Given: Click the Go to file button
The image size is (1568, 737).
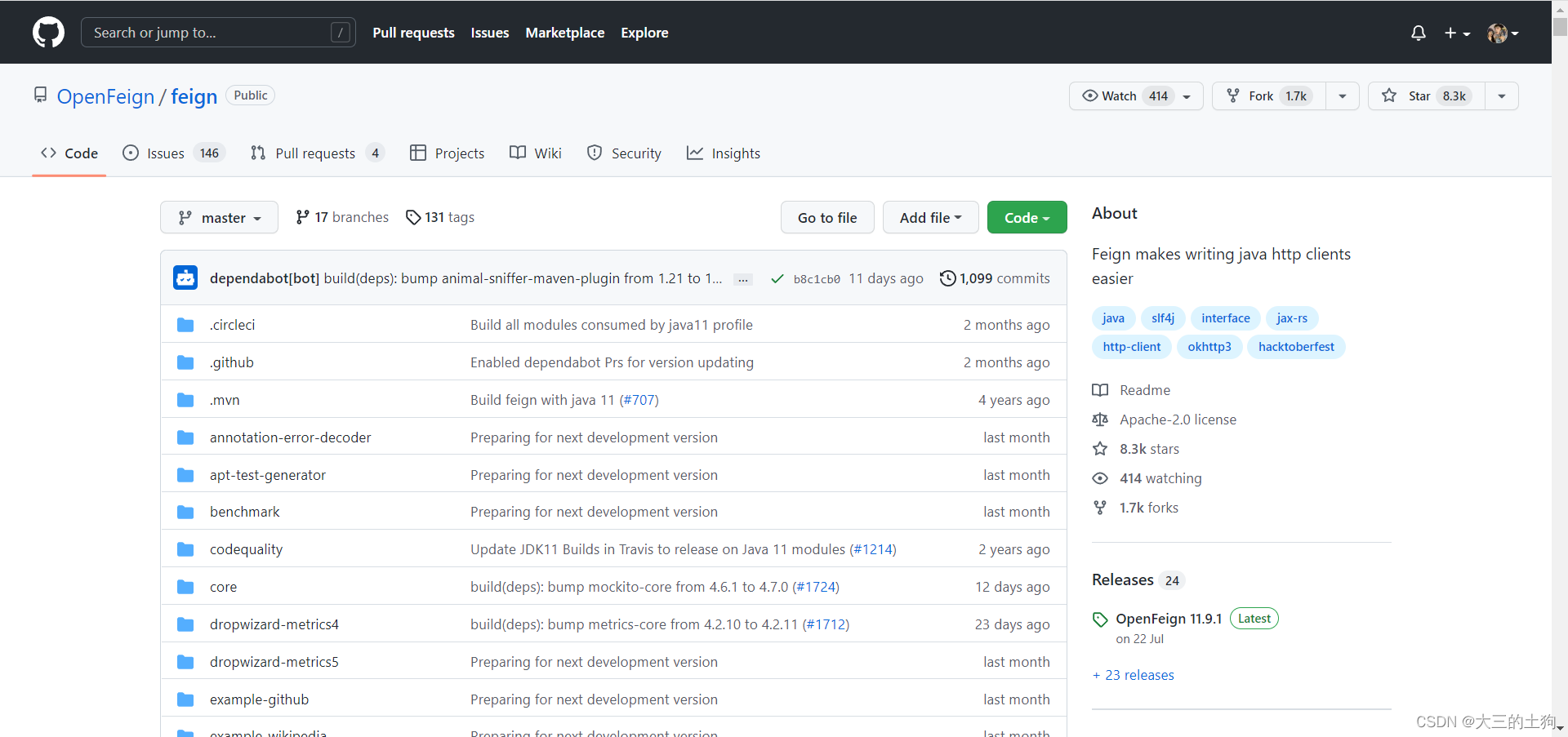Looking at the screenshot, I should pos(827,217).
